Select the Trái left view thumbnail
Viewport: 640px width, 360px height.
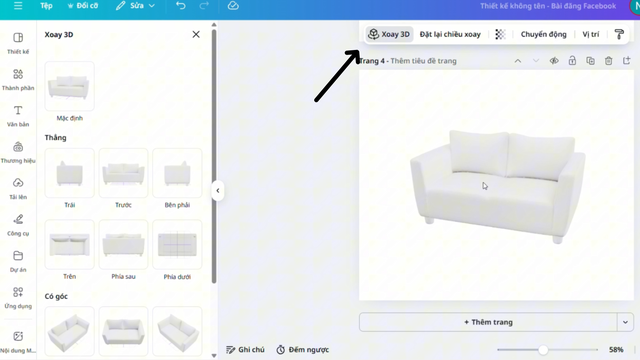tap(69, 173)
